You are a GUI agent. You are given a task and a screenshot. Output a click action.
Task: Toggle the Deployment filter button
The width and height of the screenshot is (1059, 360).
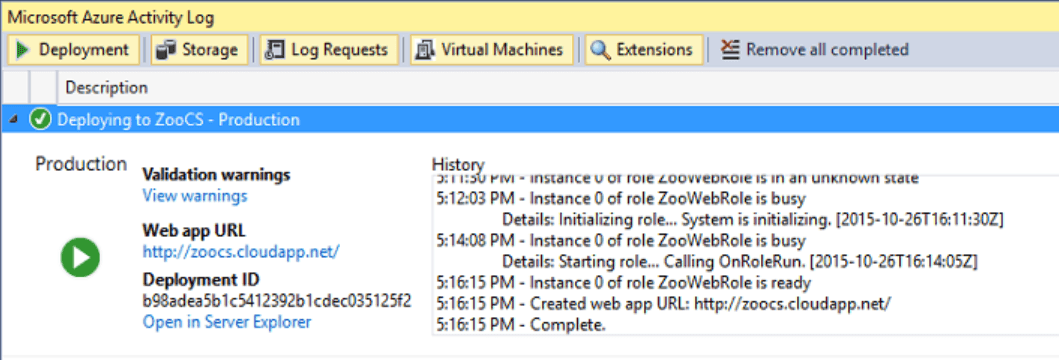pyautogui.click(x=74, y=50)
